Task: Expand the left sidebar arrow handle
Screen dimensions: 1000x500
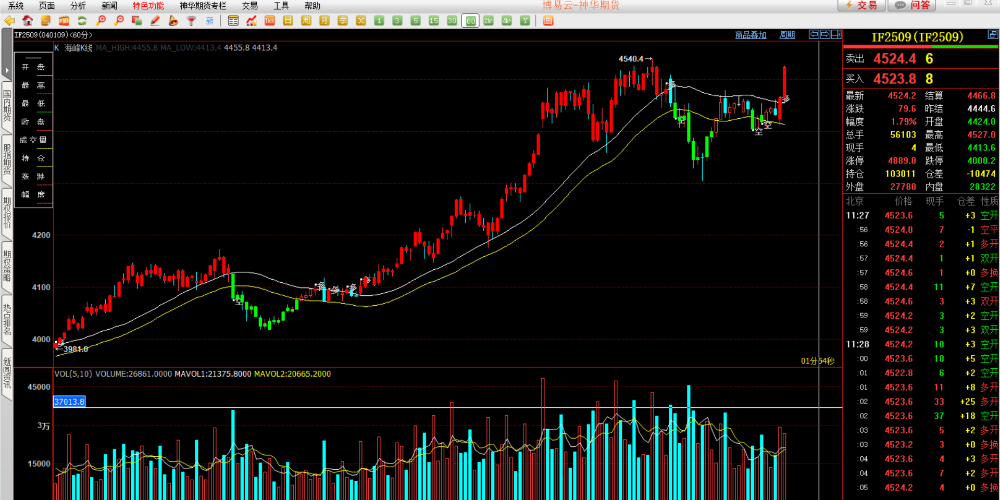Action: 7,55
